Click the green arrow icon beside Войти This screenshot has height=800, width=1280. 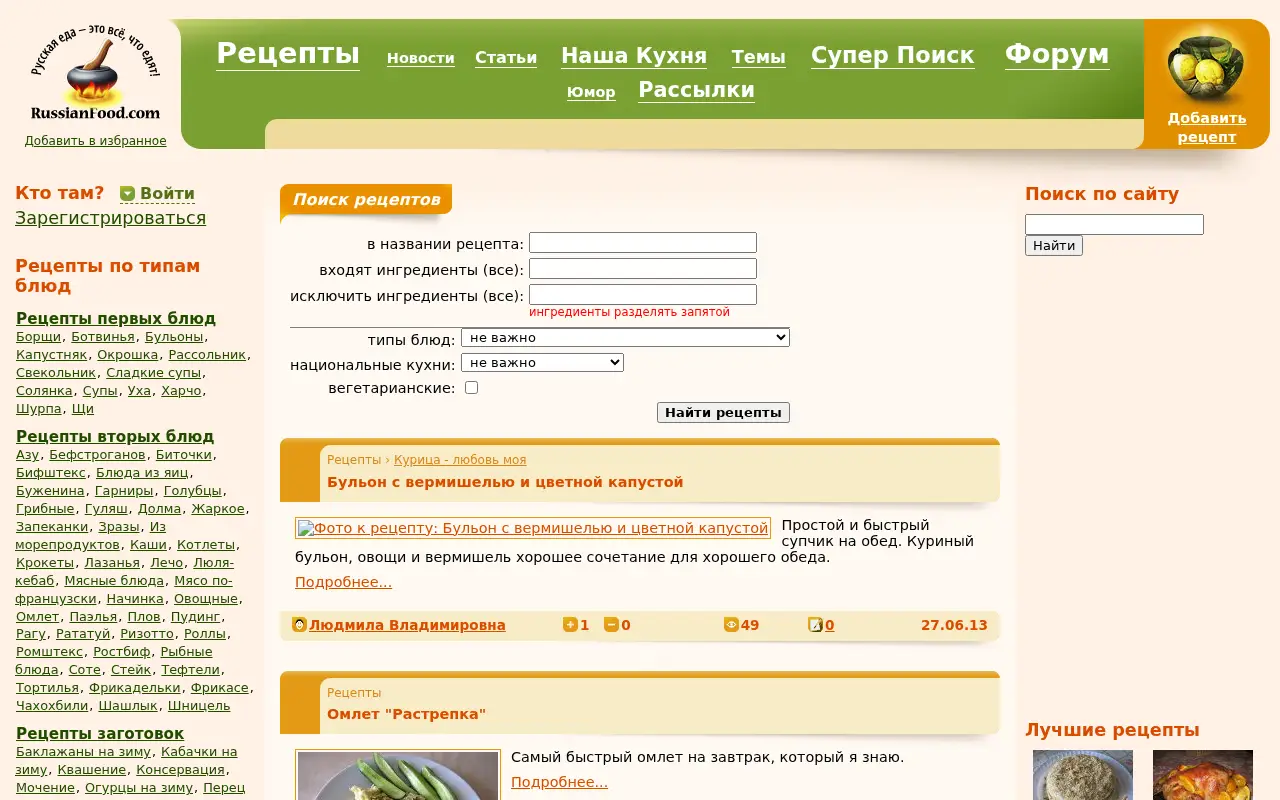coord(127,194)
